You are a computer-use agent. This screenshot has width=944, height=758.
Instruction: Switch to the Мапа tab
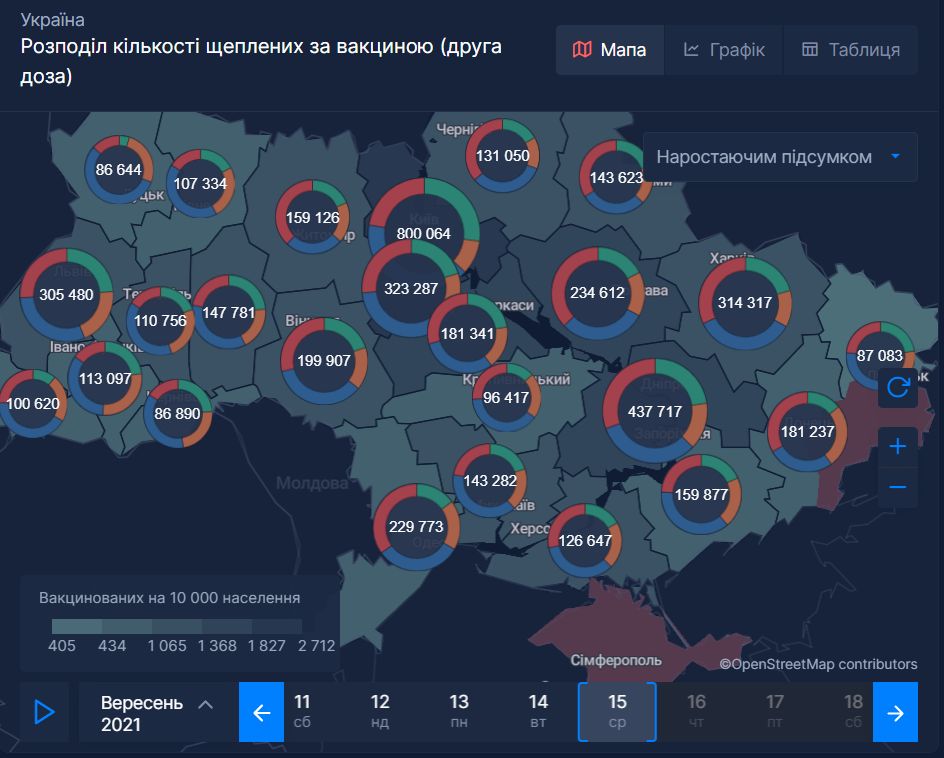609,50
